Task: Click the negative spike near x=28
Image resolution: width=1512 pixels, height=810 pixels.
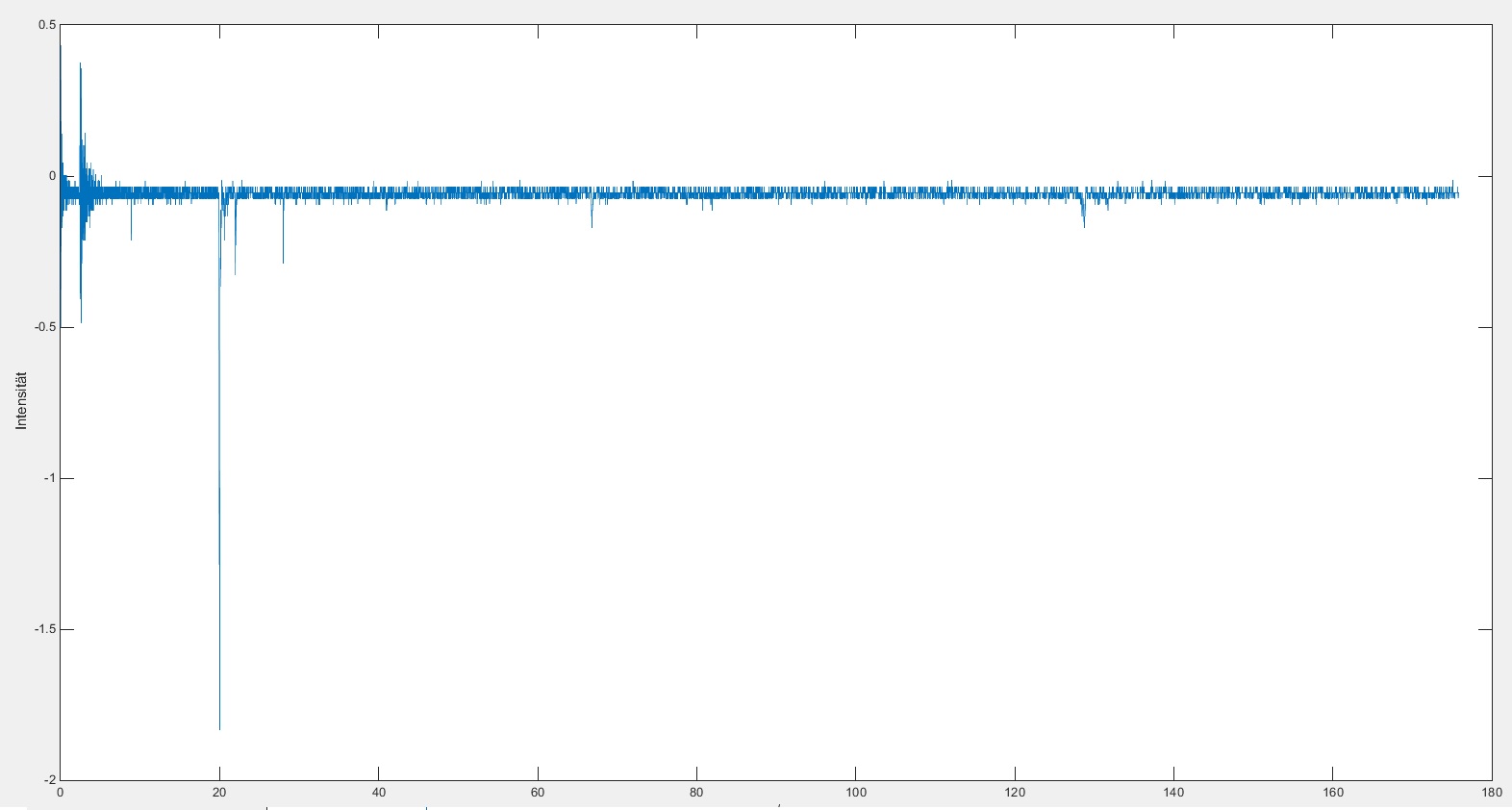Action: click(283, 260)
